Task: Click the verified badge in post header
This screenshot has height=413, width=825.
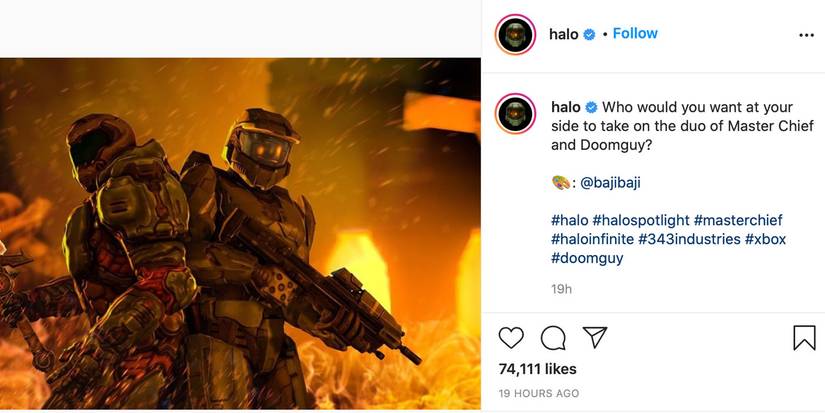Action: [x=590, y=35]
